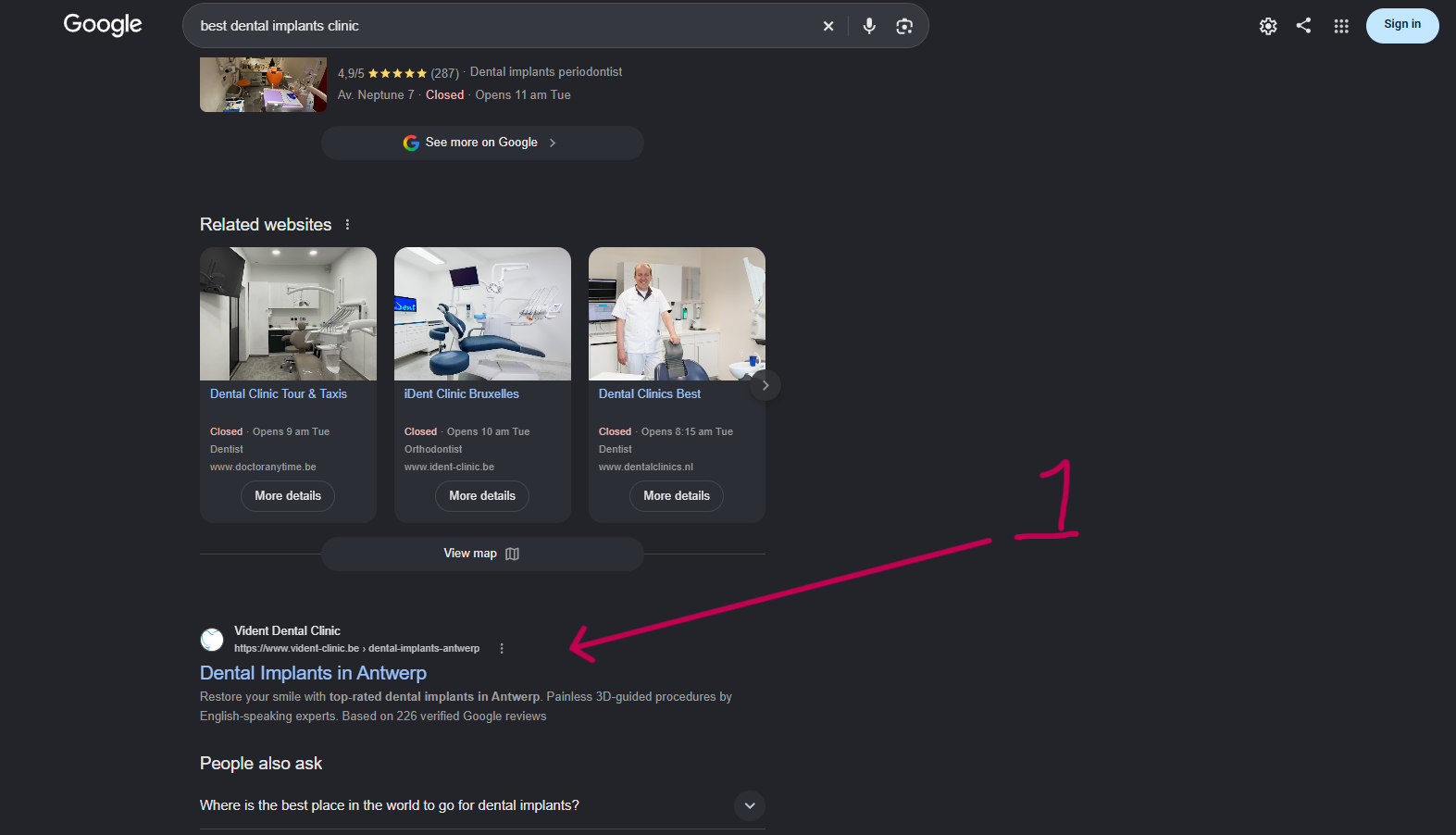Expand best place for dental implants question

point(750,805)
